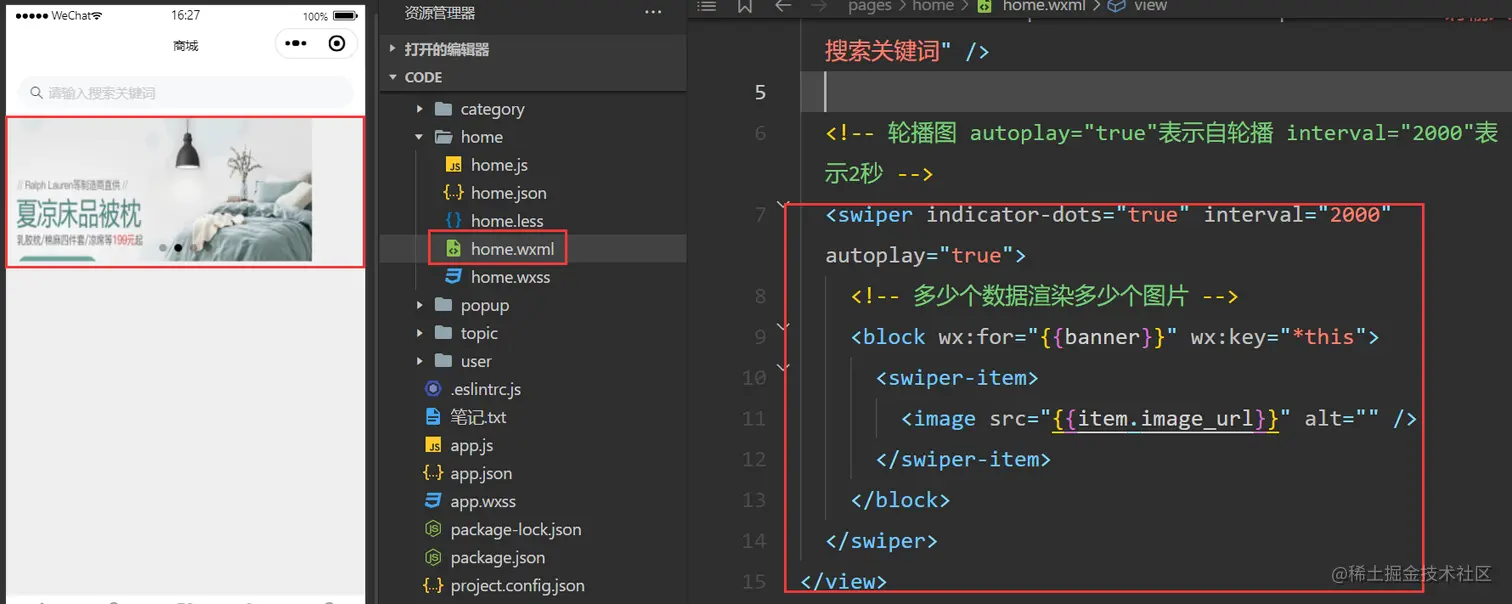Click the app.wxss file icon

433,501
